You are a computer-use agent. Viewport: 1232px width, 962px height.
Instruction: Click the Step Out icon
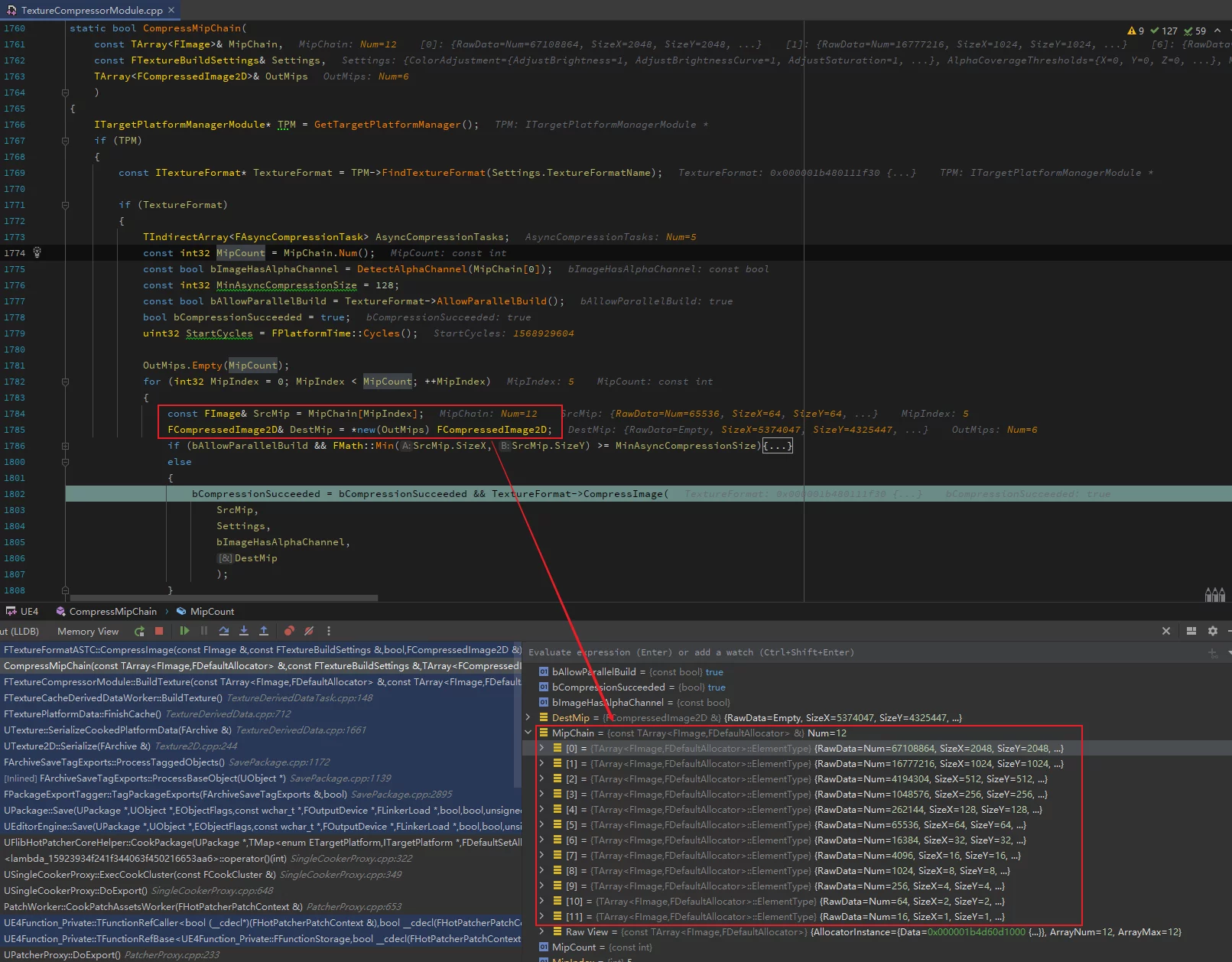(264, 631)
